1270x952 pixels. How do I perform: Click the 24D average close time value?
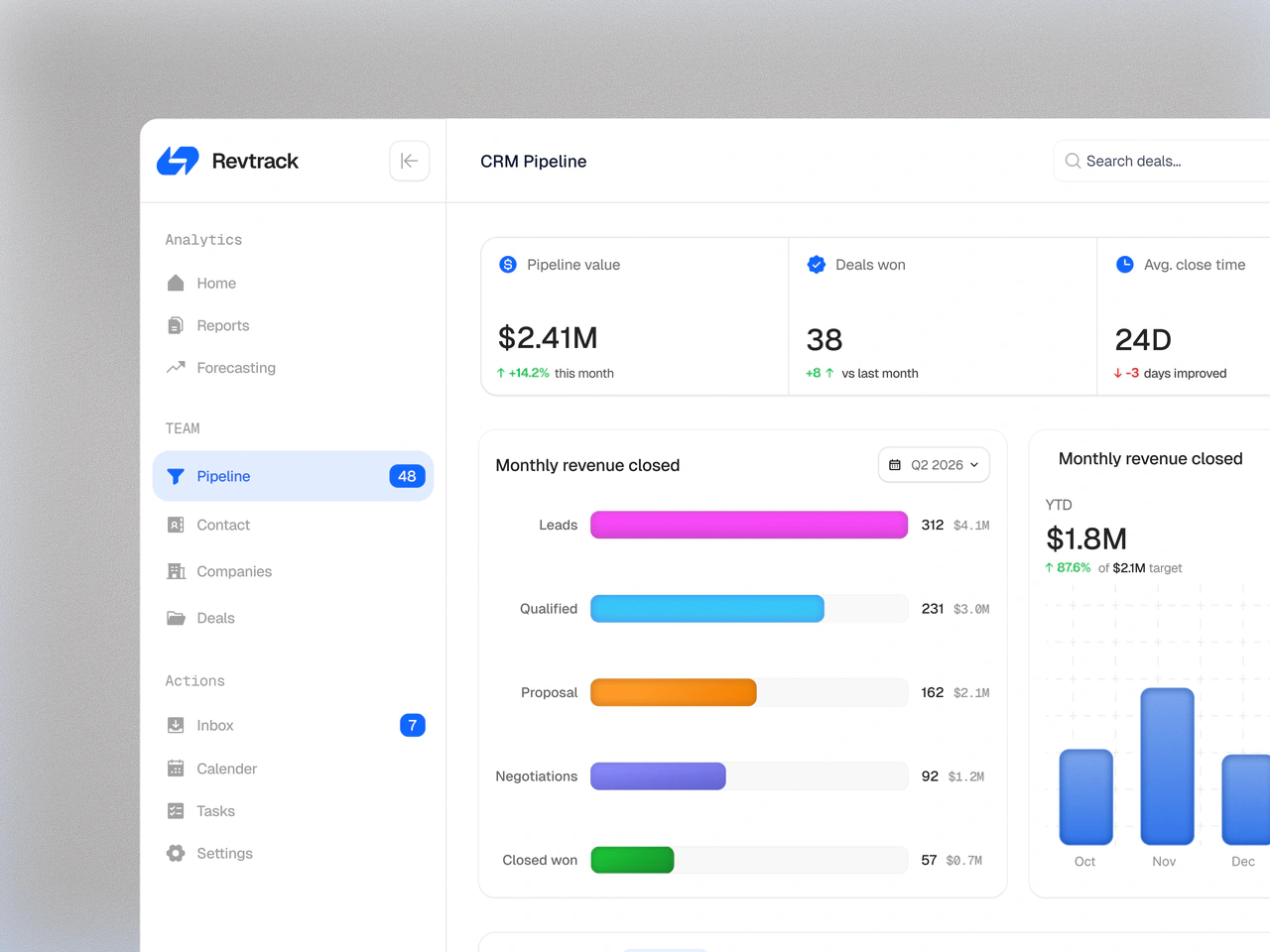[1143, 340]
